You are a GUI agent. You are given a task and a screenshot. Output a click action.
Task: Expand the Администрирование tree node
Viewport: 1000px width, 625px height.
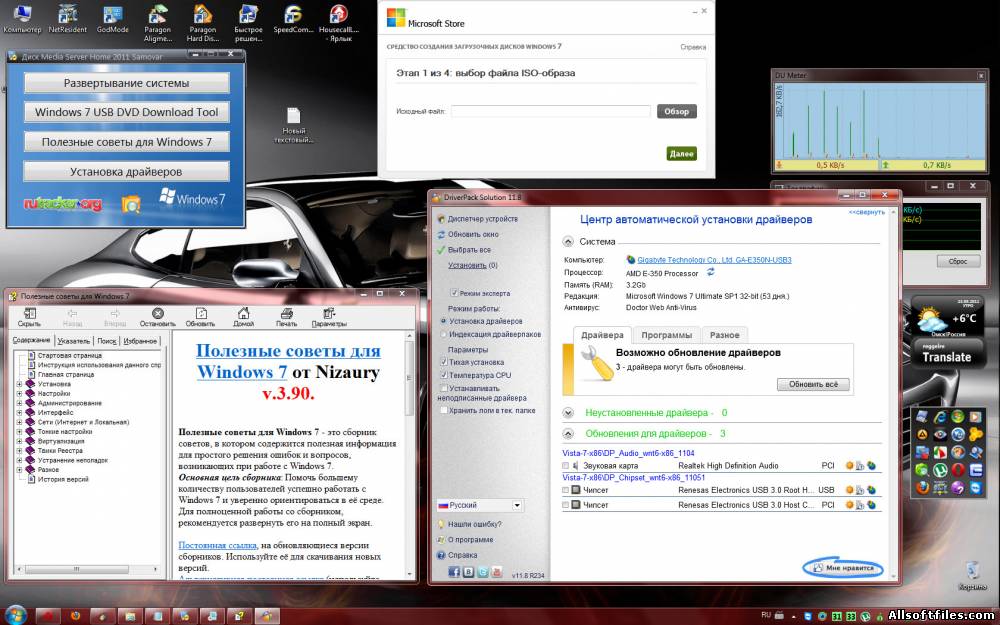tap(19, 403)
